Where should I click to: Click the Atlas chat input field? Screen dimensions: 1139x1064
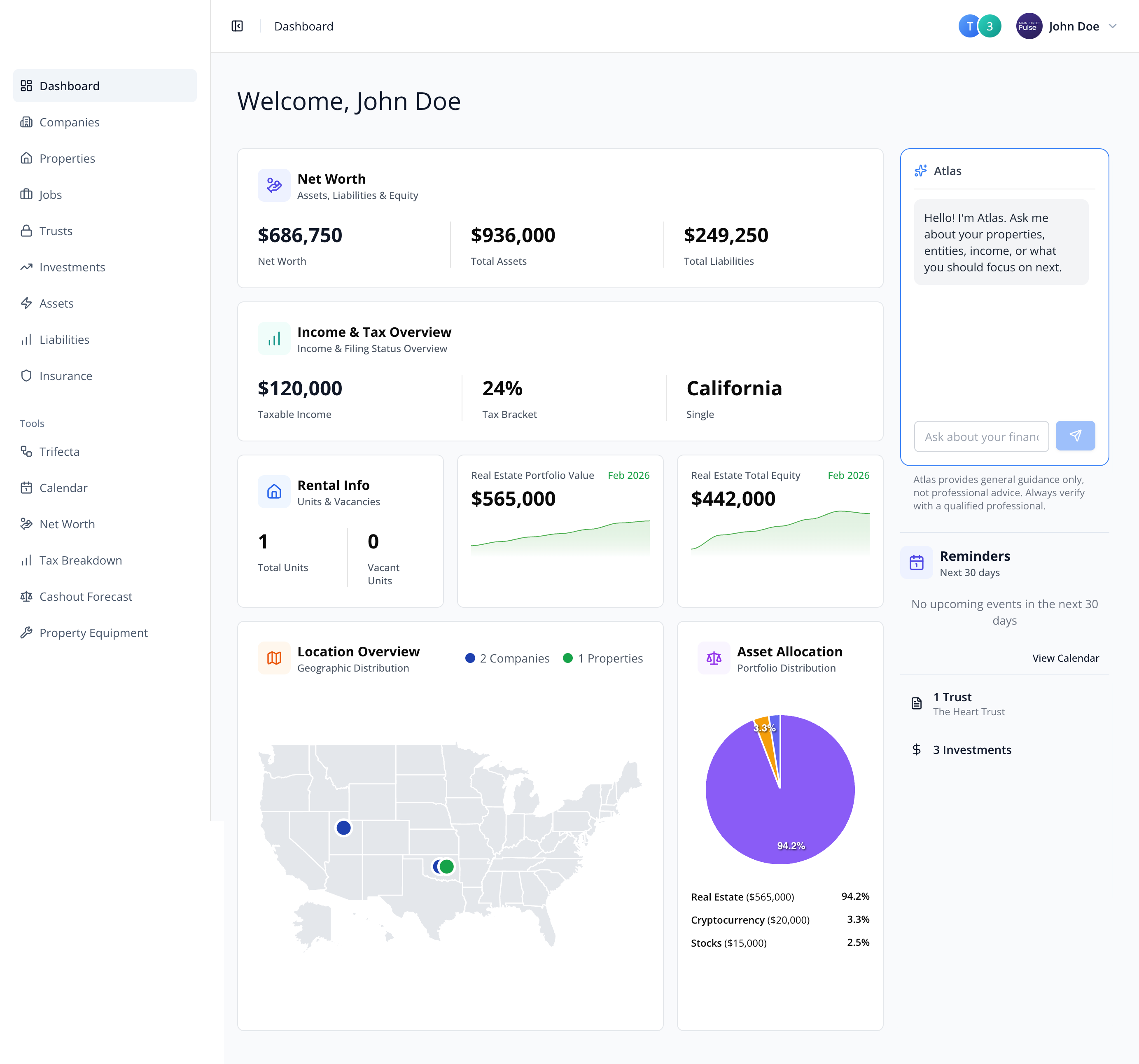(981, 436)
